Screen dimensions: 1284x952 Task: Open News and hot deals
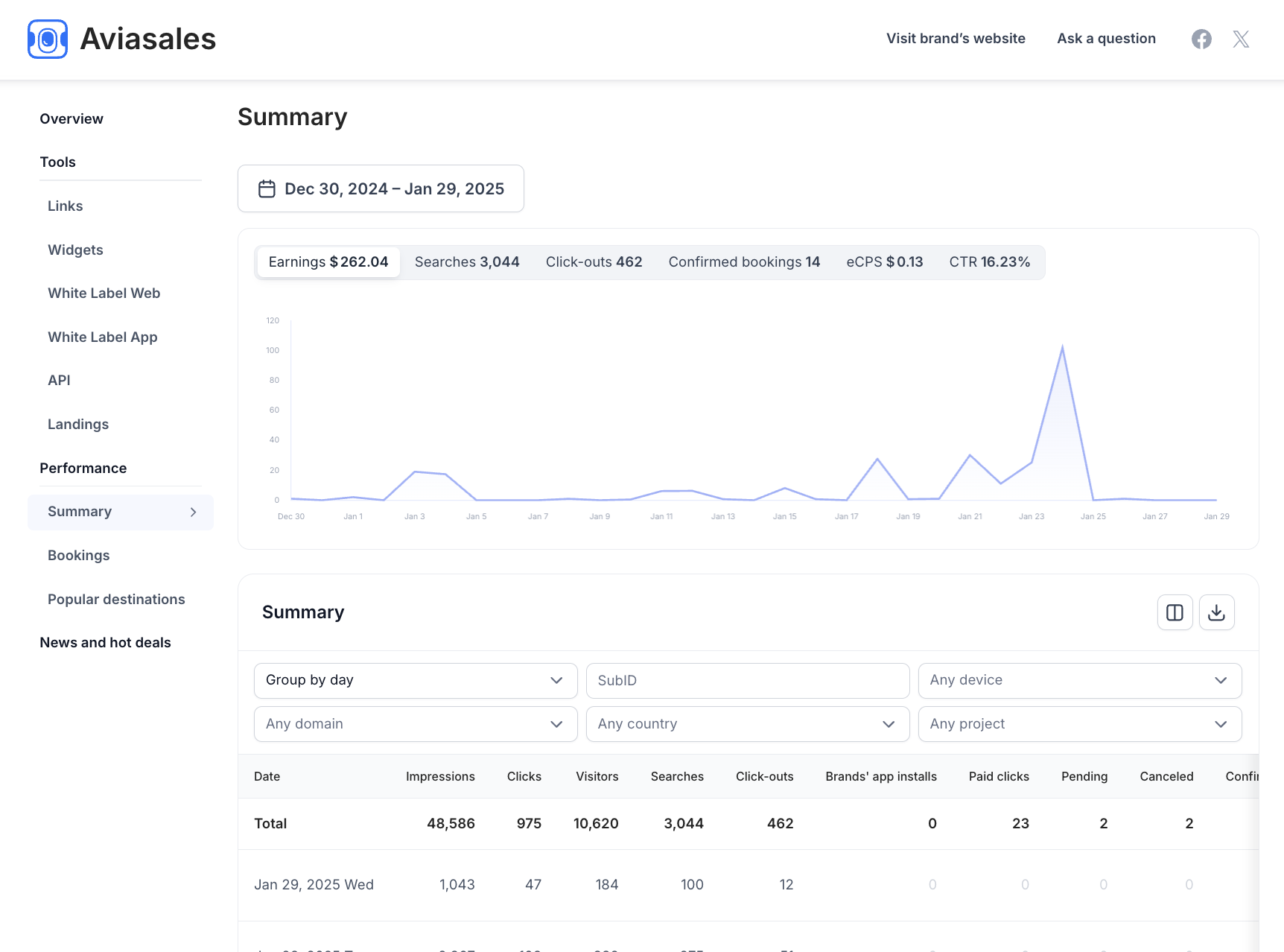point(106,643)
